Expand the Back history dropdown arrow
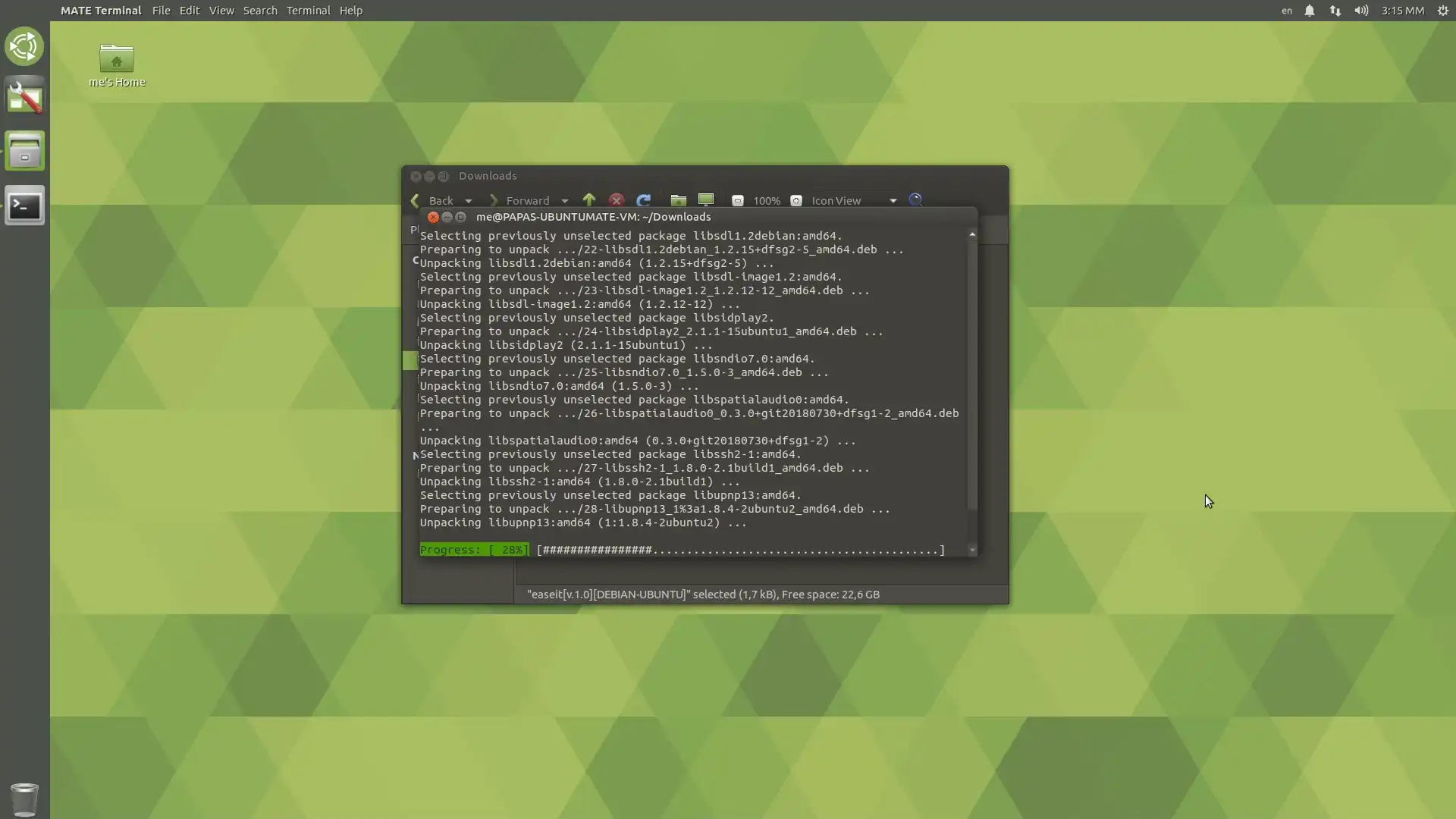 coord(469,201)
